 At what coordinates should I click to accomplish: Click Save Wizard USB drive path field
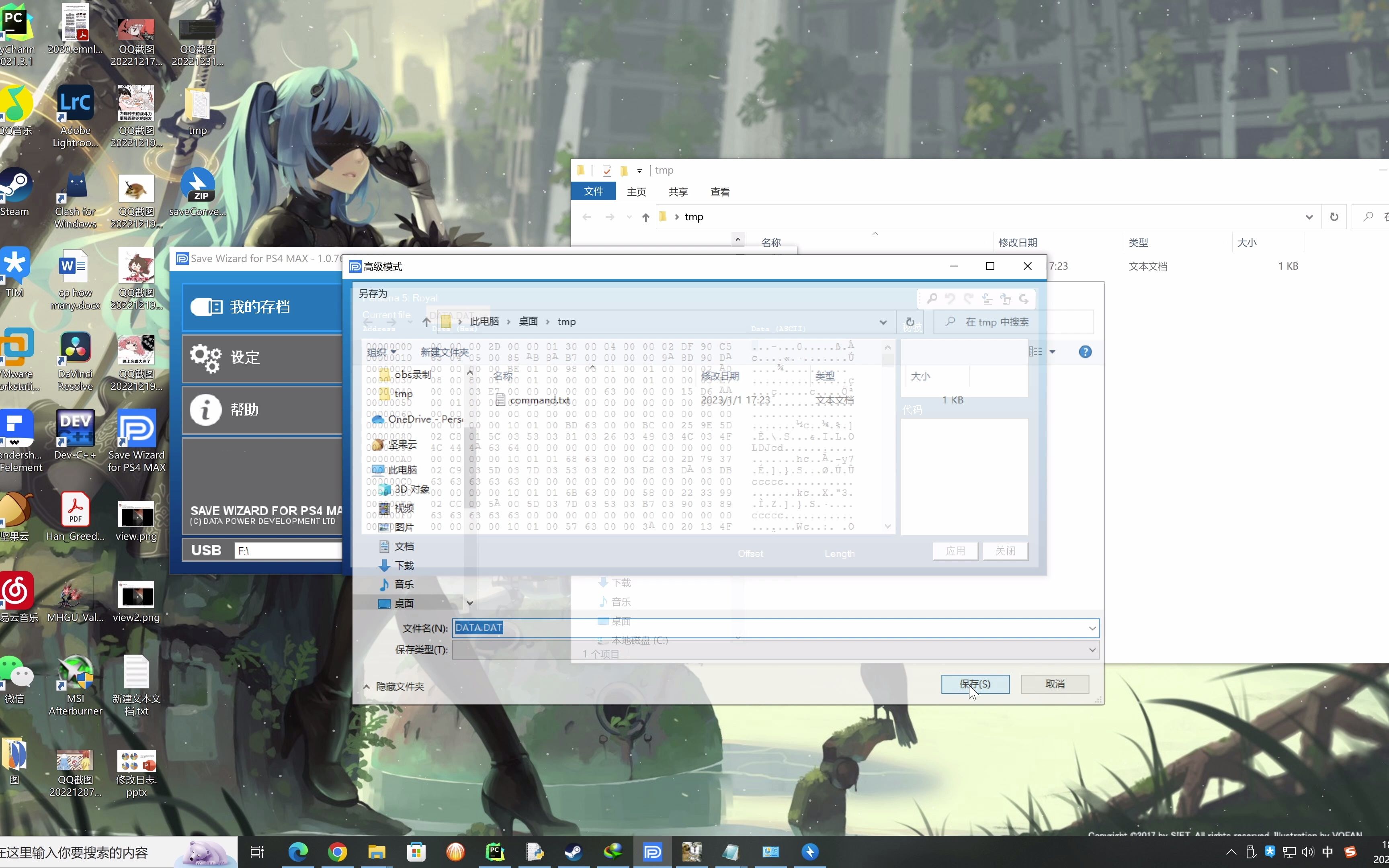[x=289, y=551]
